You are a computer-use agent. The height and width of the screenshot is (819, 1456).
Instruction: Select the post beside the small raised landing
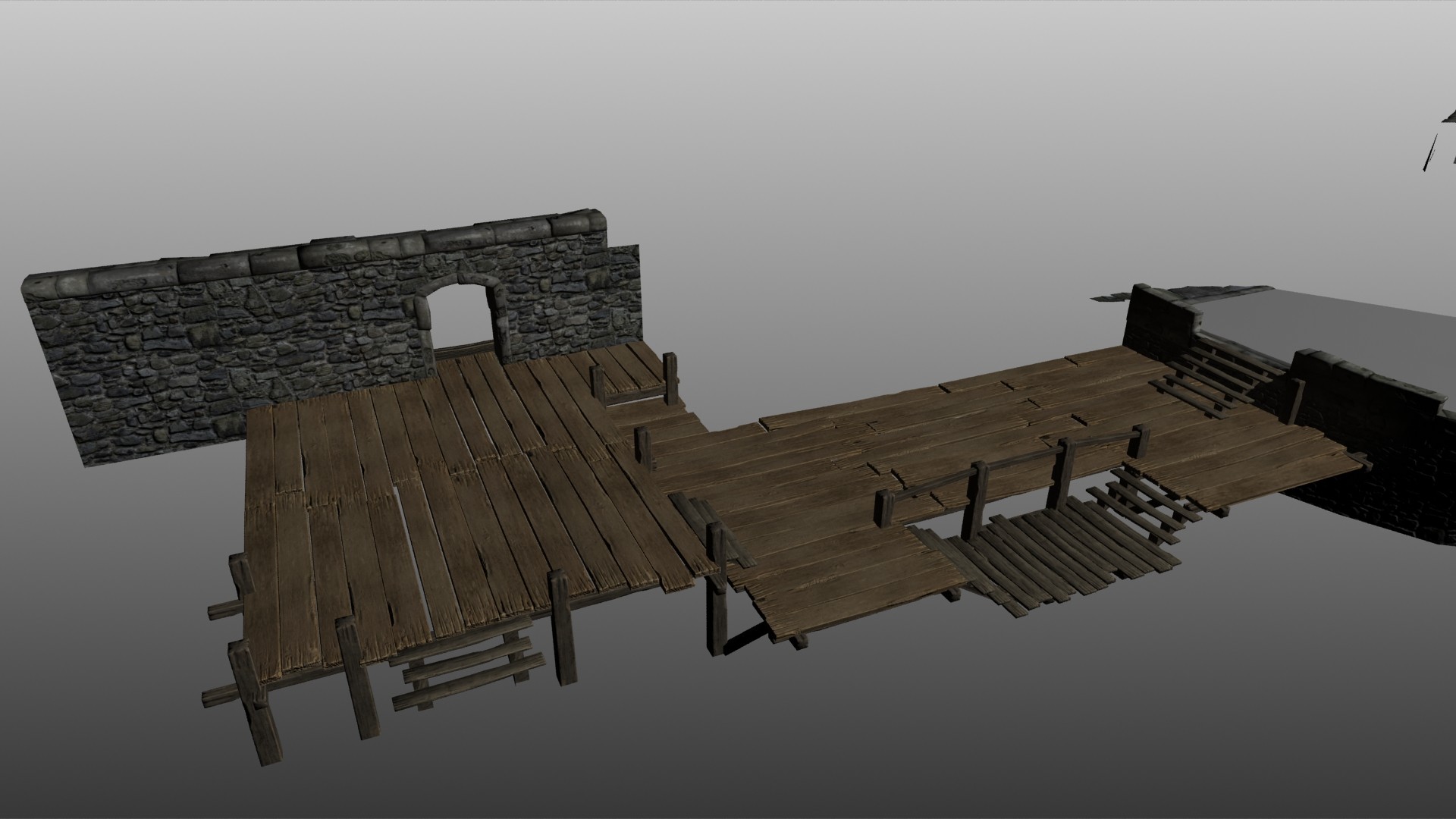click(670, 378)
